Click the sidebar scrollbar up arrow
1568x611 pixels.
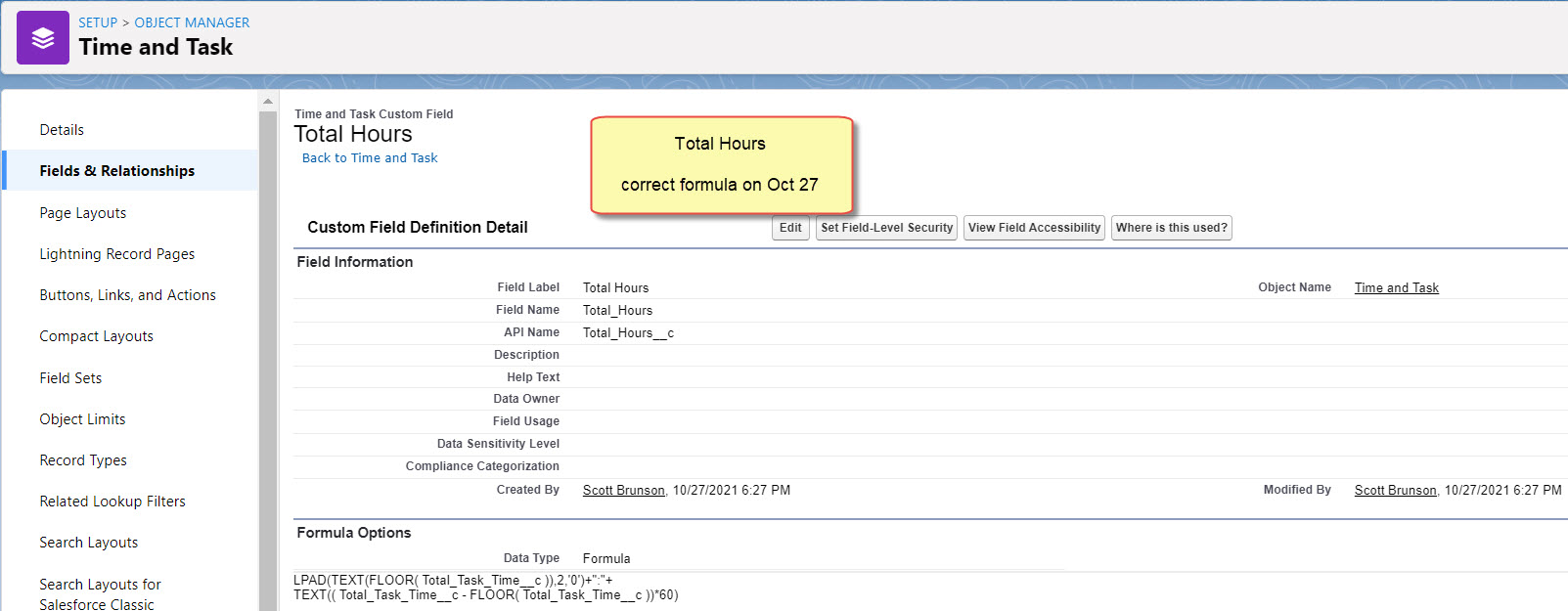268,101
